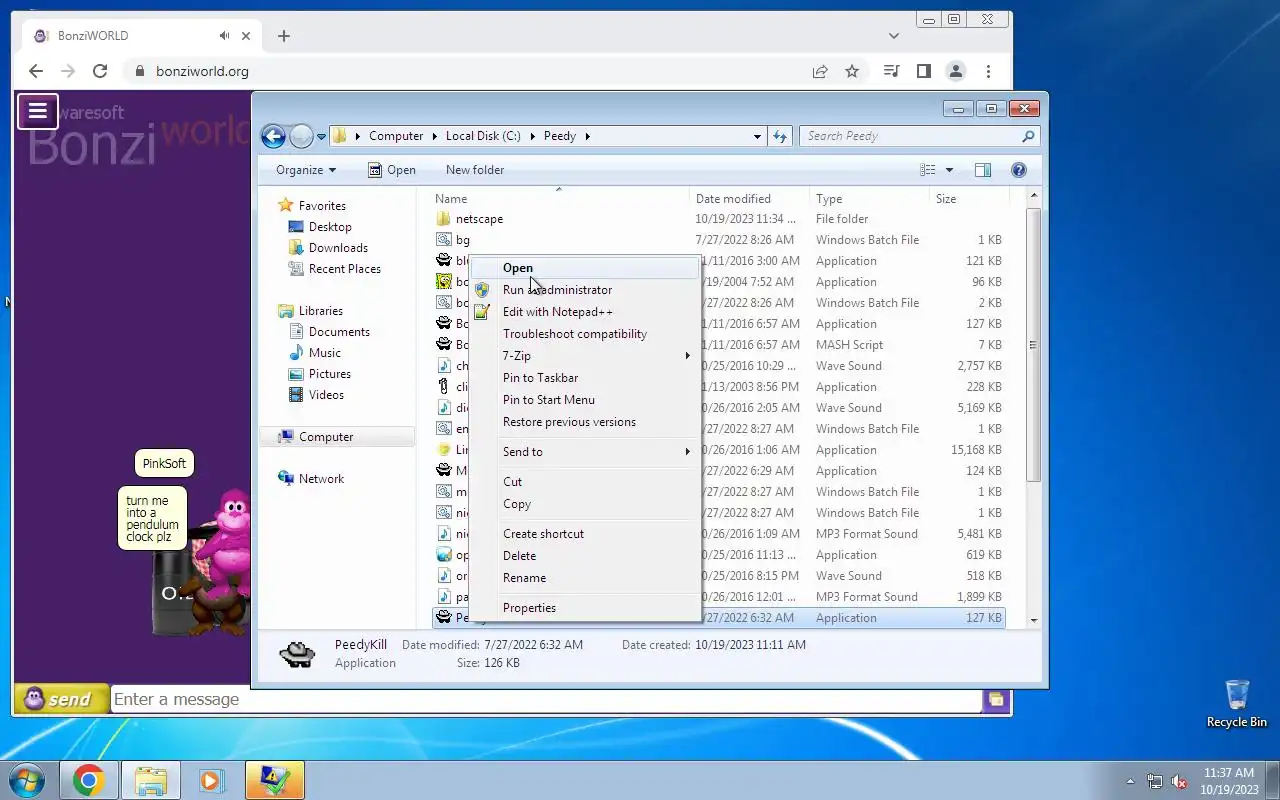The image size is (1280, 800).
Task: Open Chrome from the taskbar
Action: click(88, 780)
